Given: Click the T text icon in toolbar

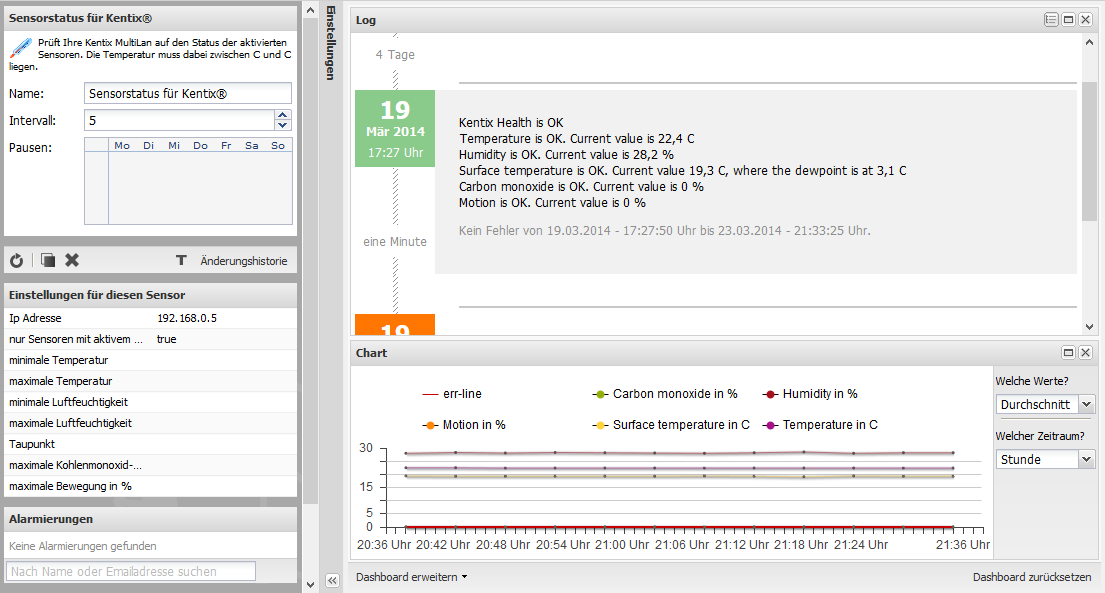Looking at the screenshot, I should [181, 261].
